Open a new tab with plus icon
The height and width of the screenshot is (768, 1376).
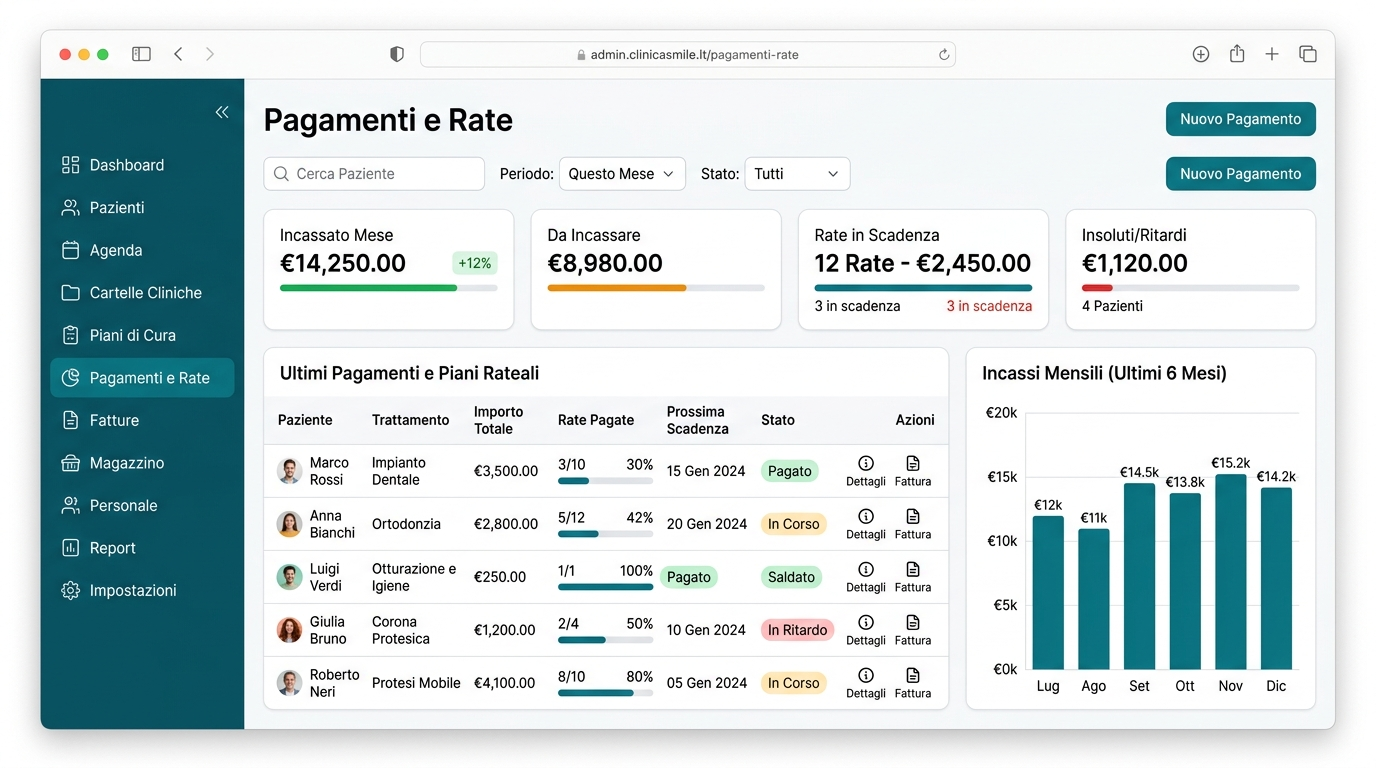tap(1272, 54)
